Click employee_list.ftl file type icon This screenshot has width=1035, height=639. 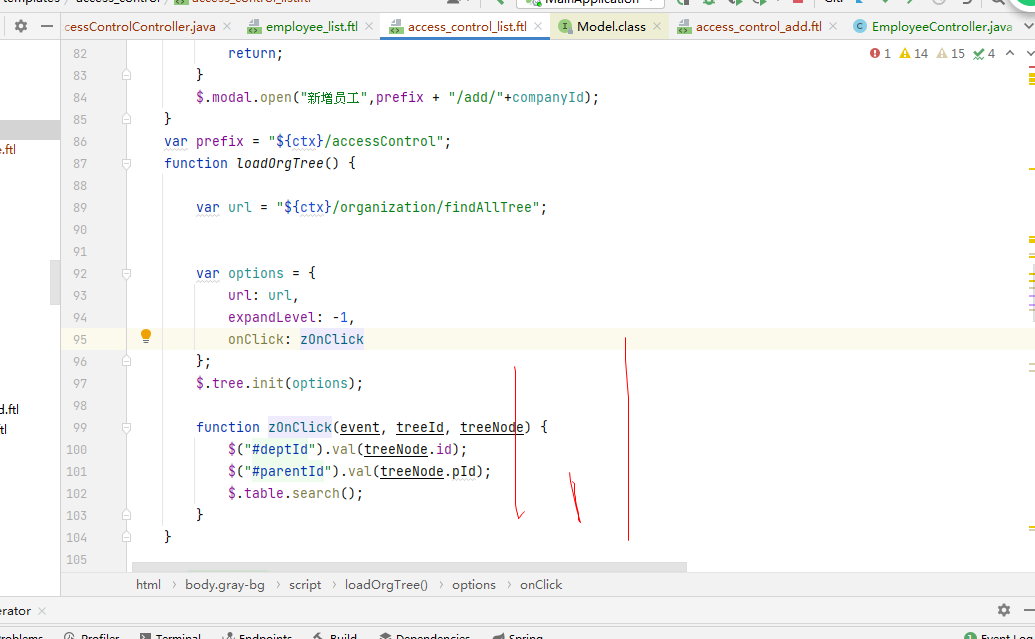(253, 27)
